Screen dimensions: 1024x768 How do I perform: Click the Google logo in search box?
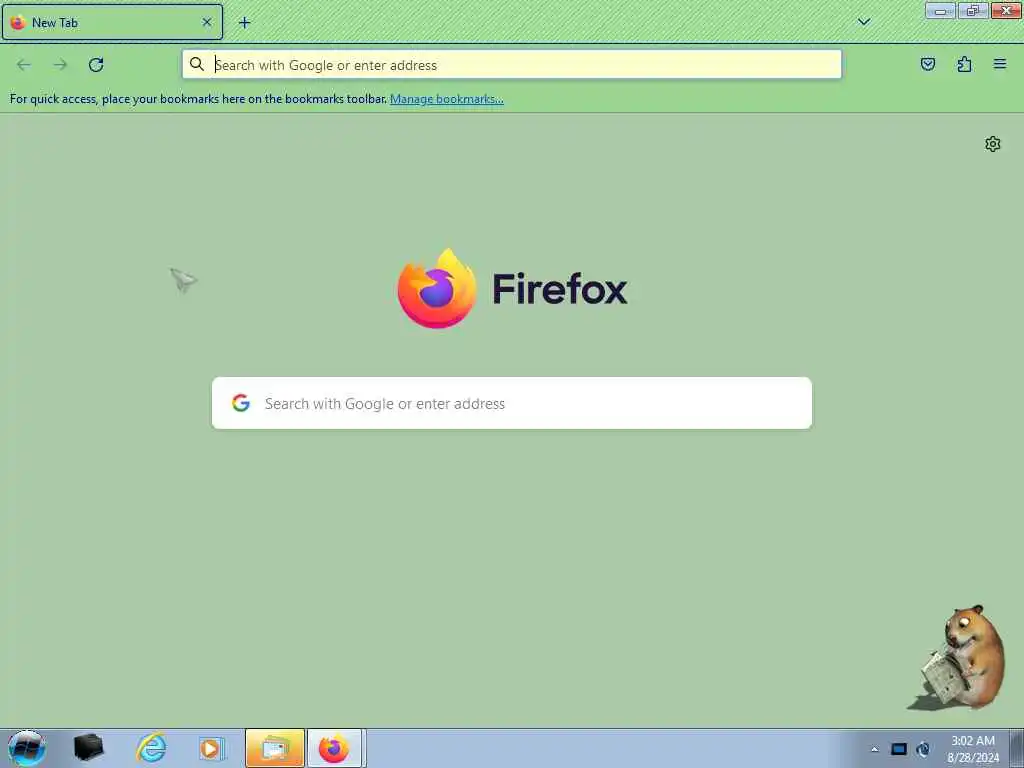coord(241,403)
